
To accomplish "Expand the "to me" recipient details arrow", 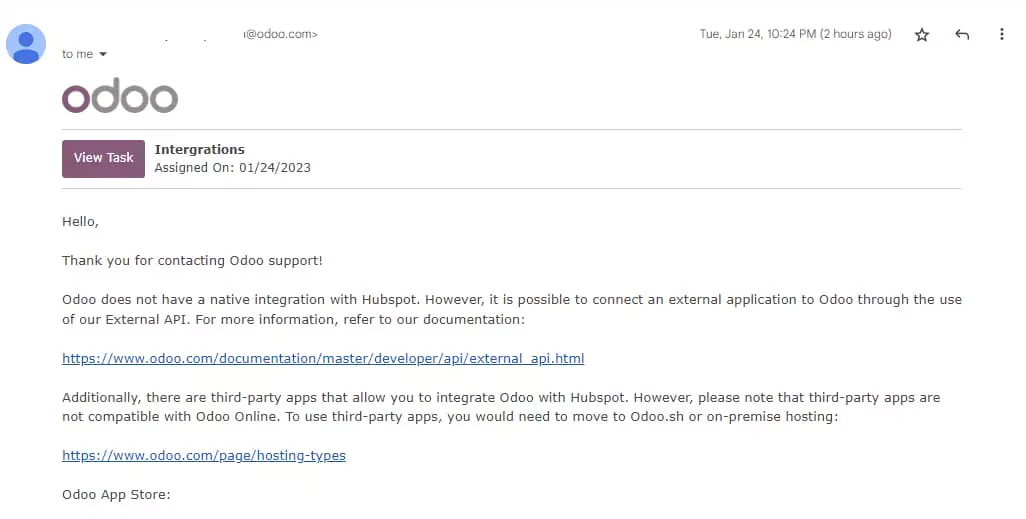I will [x=103, y=54].
